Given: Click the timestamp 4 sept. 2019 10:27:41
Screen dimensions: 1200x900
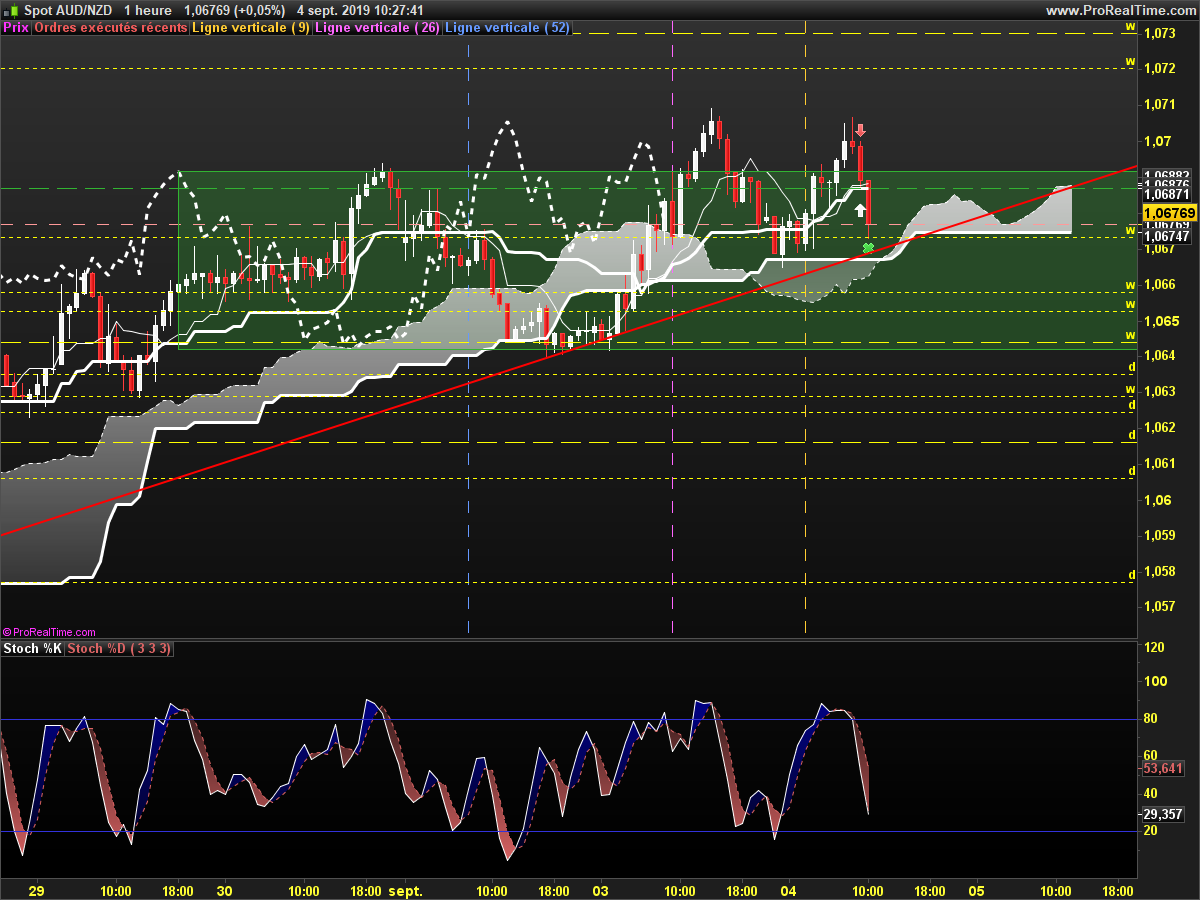Looking at the screenshot, I should pos(361,10).
